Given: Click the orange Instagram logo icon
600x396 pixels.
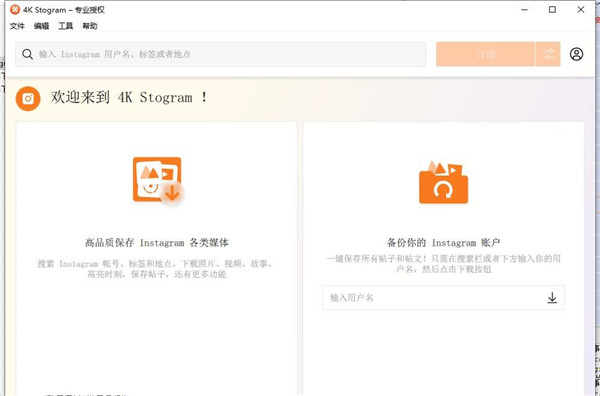Looking at the screenshot, I should click(x=28, y=98).
